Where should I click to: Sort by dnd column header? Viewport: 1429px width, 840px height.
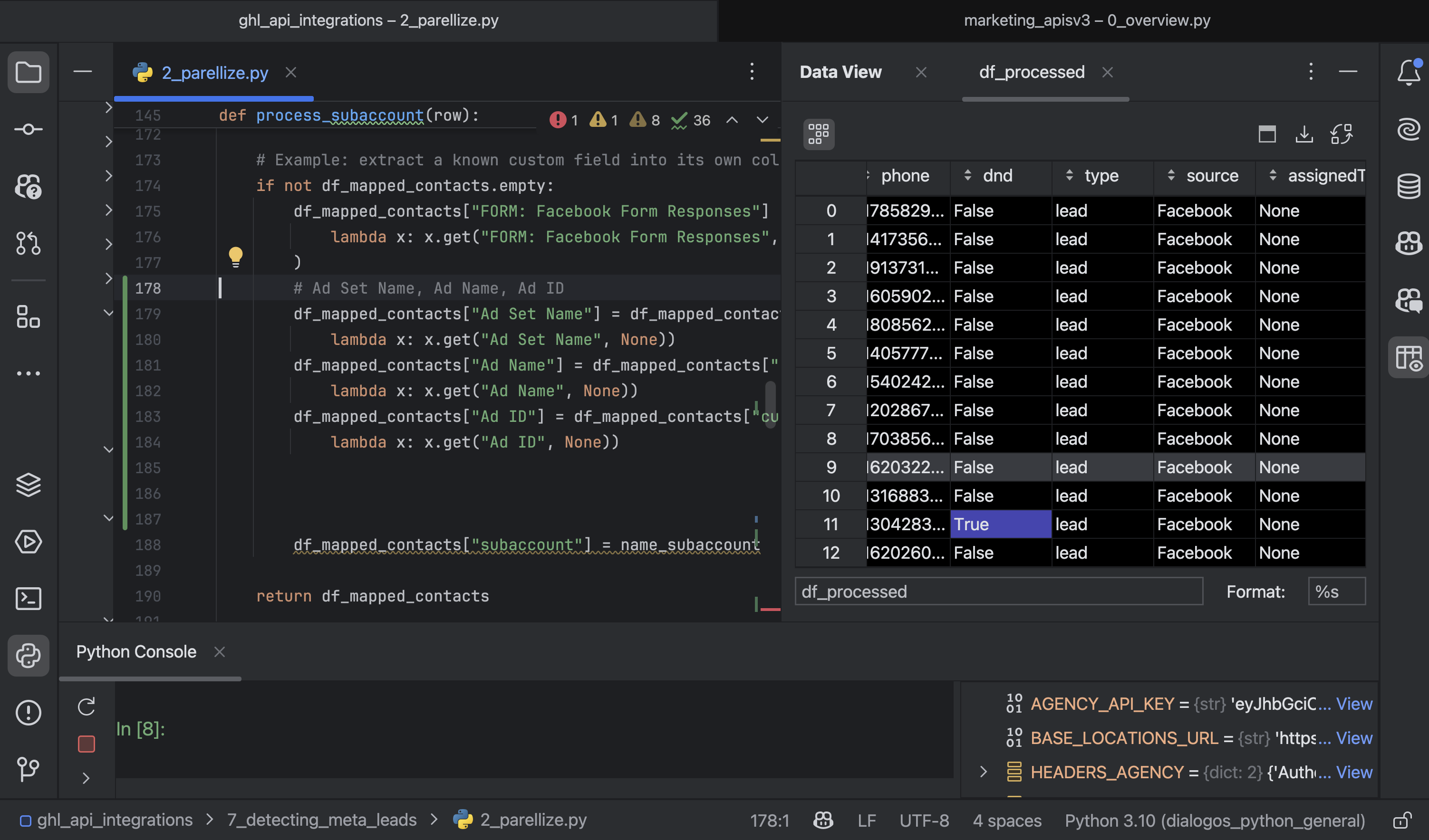1001,176
